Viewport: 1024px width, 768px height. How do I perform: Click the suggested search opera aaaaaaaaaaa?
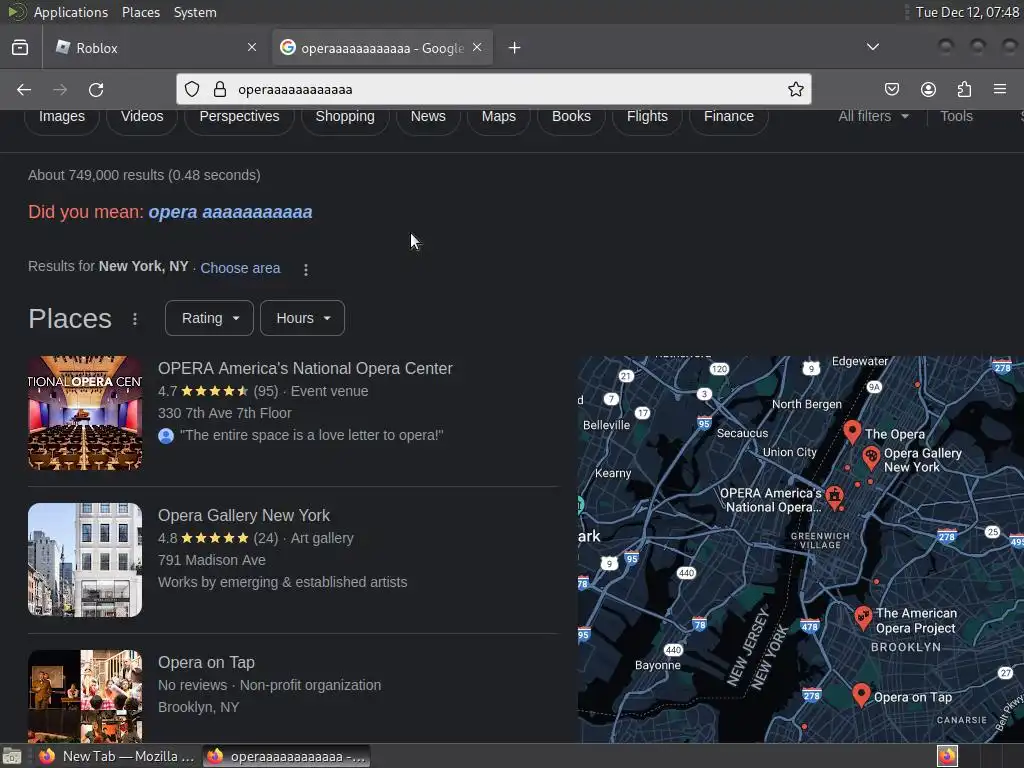pyautogui.click(x=230, y=212)
